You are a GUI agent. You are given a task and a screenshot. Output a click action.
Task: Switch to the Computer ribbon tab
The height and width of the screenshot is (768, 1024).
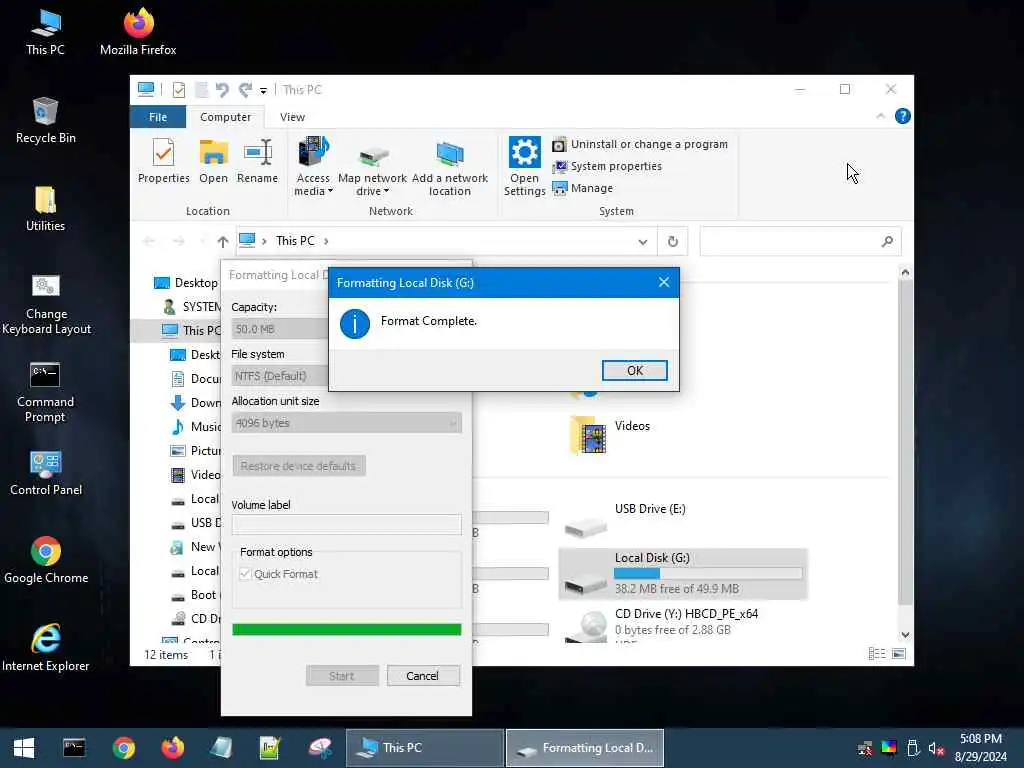click(225, 117)
